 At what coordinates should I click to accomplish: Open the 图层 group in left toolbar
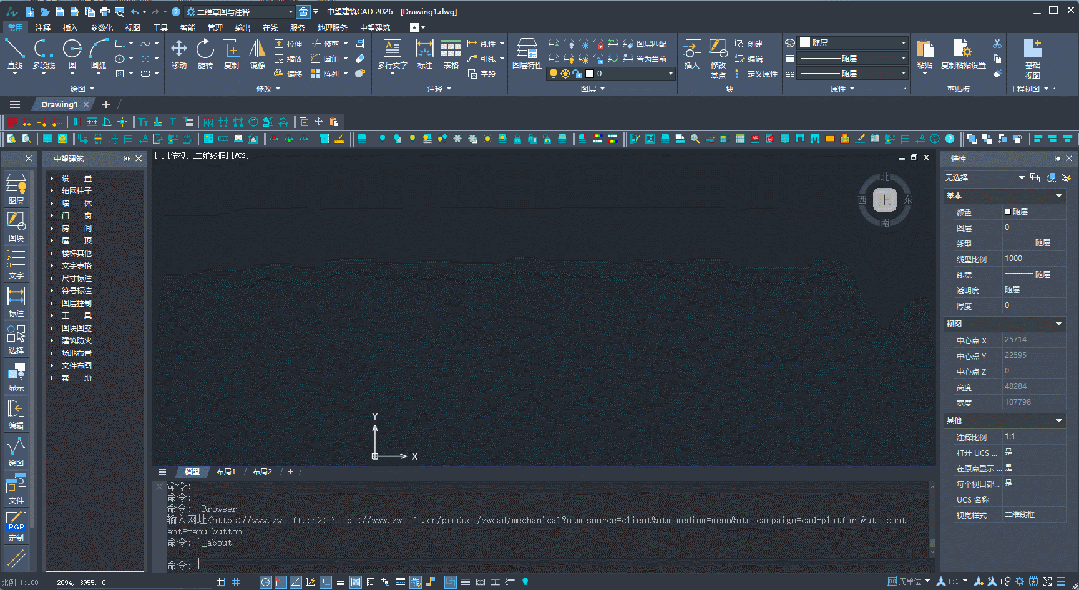click(x=16, y=189)
